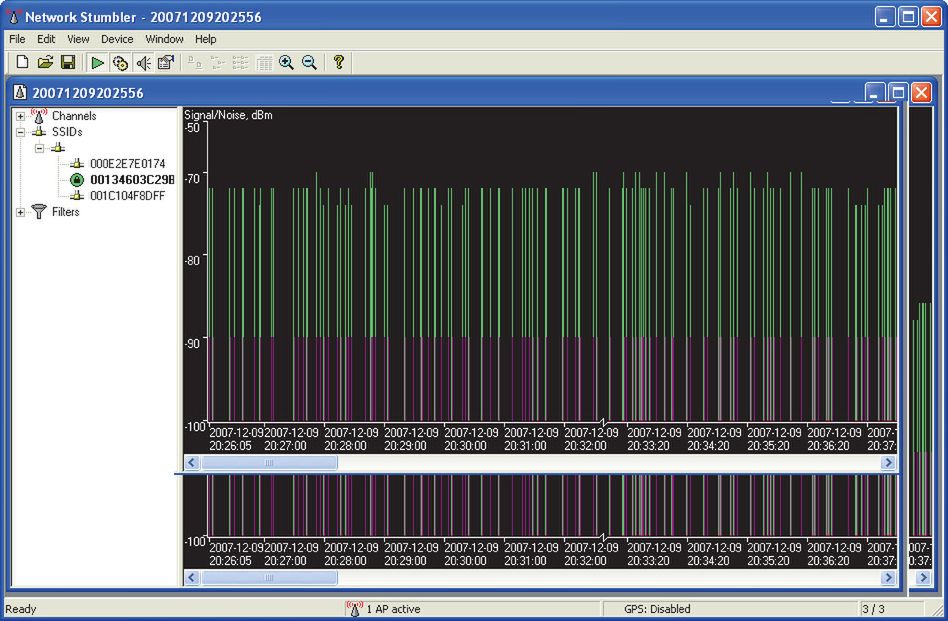Click the '1 AP active' status bar text

(393, 609)
